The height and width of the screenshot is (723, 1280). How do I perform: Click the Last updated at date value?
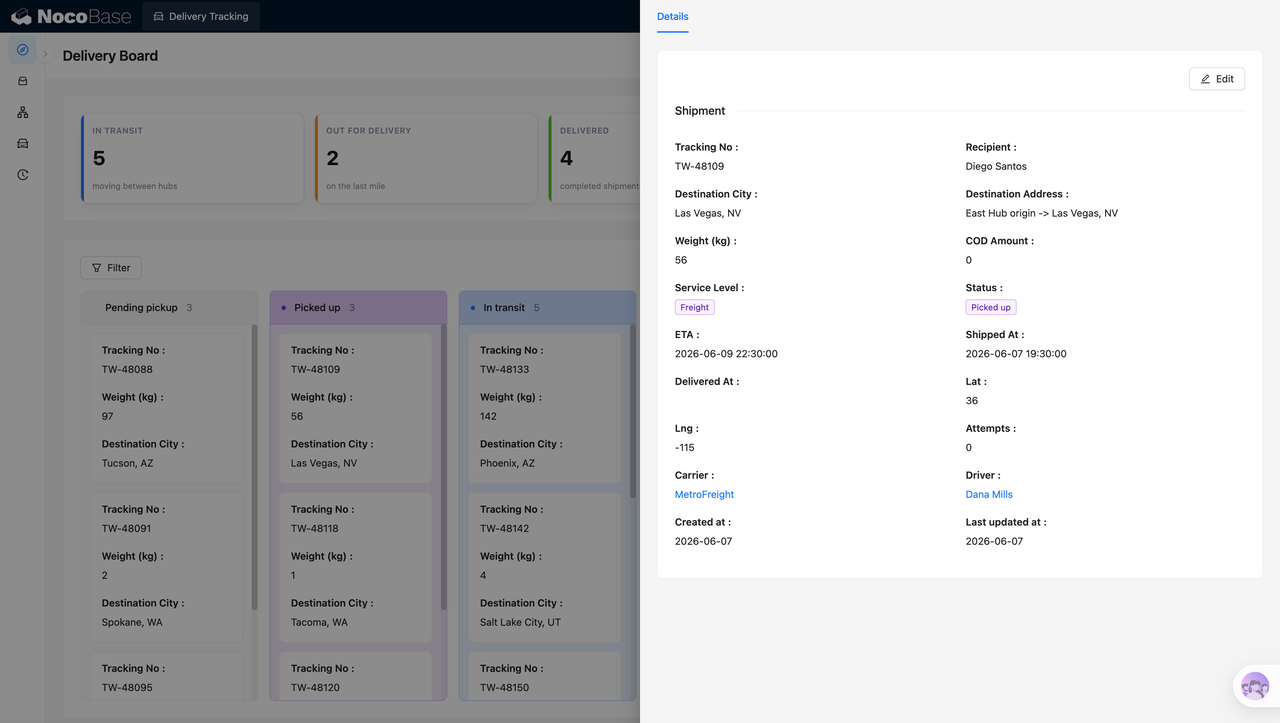tap(995, 541)
